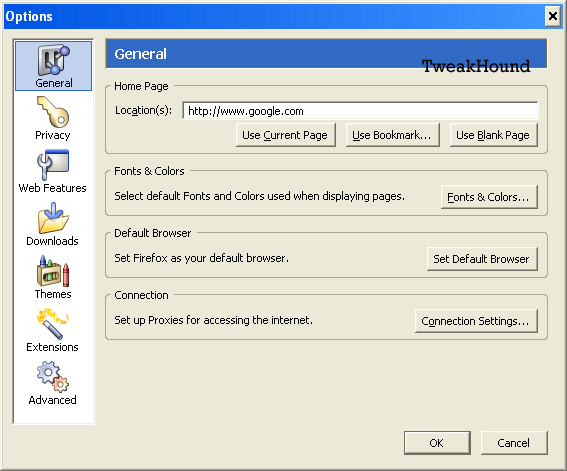The width and height of the screenshot is (567, 471).
Task: Select the Advanced label in sidebar
Action: point(53,400)
